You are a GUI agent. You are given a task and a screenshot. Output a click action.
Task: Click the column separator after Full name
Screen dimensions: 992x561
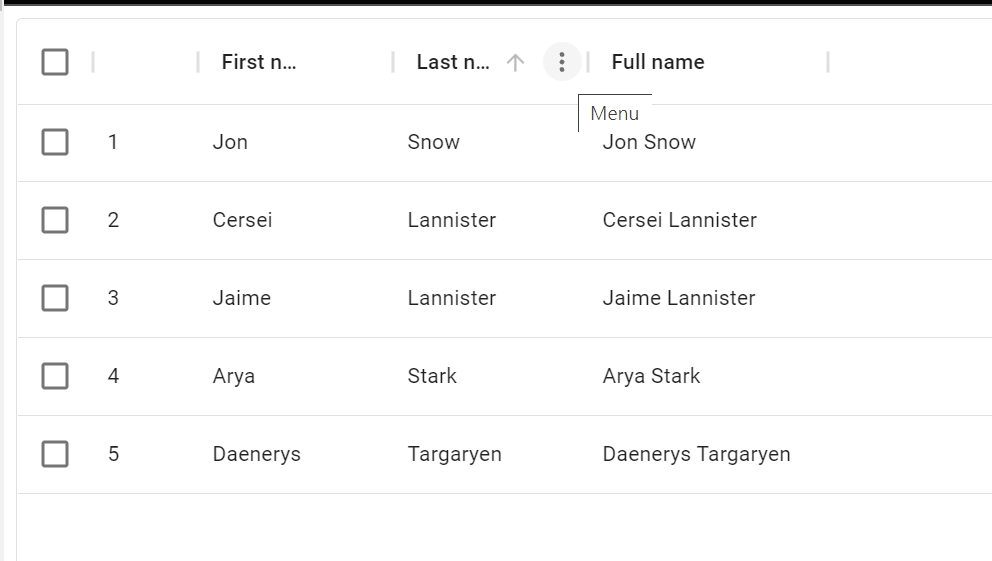pos(828,62)
